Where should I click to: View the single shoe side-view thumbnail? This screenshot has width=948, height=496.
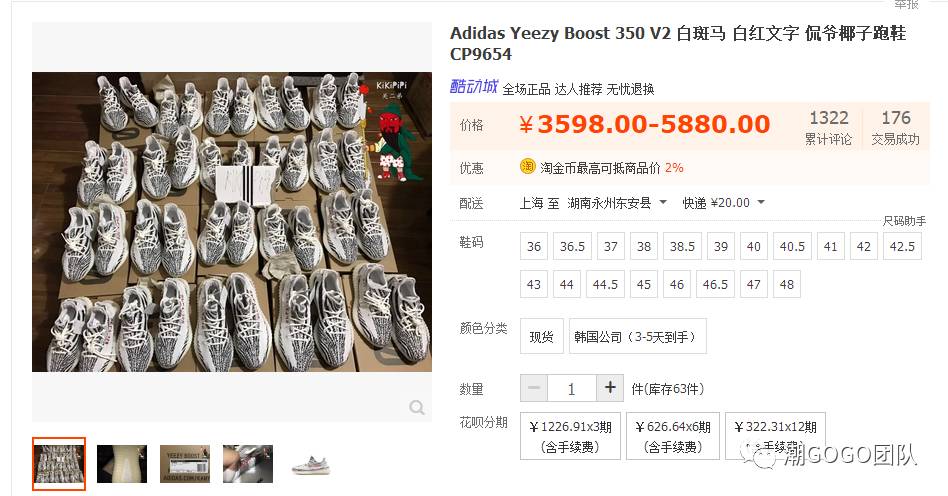(x=311, y=464)
